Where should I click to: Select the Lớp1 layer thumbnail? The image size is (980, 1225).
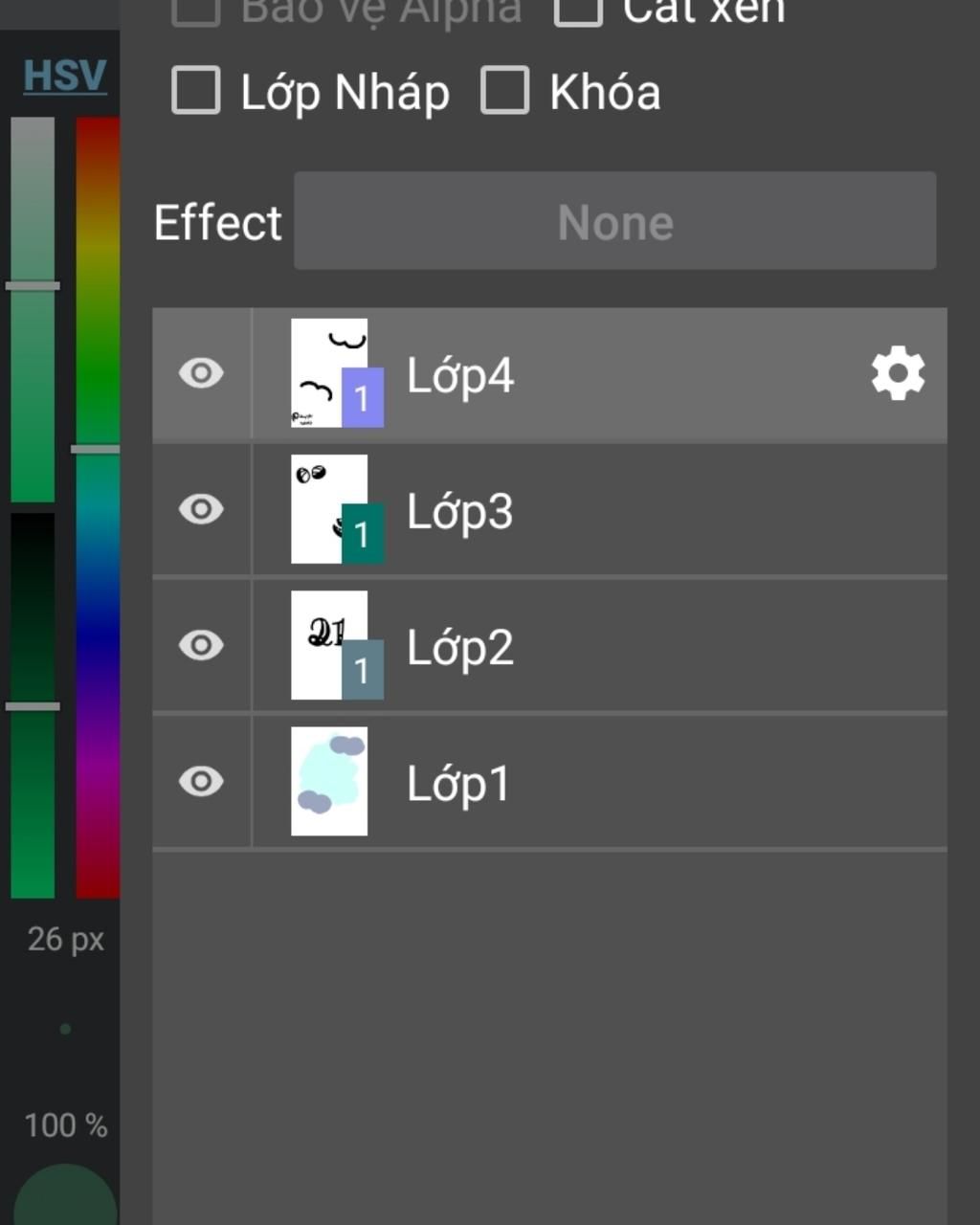click(329, 781)
